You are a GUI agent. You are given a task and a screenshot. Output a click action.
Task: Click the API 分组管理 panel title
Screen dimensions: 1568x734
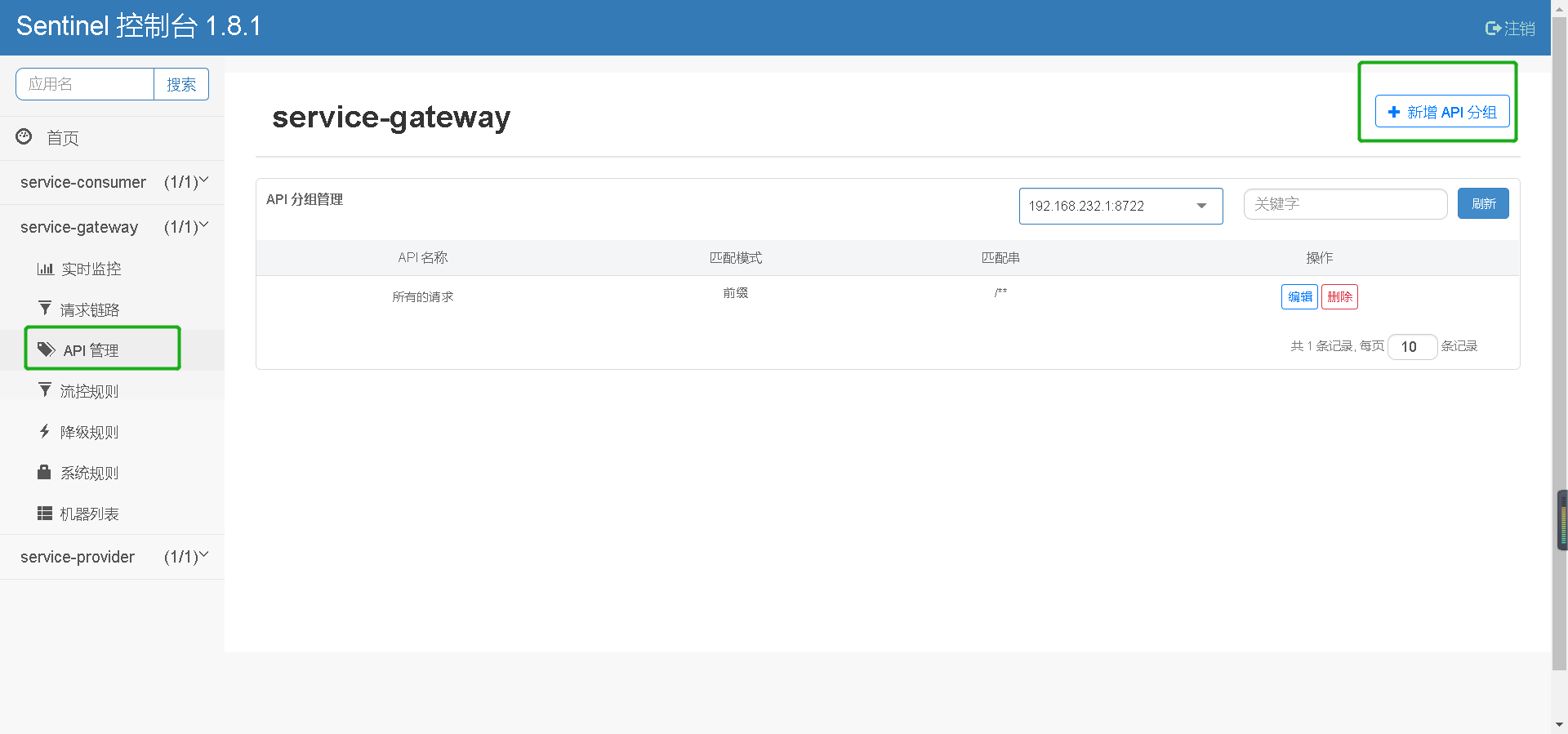click(x=305, y=199)
